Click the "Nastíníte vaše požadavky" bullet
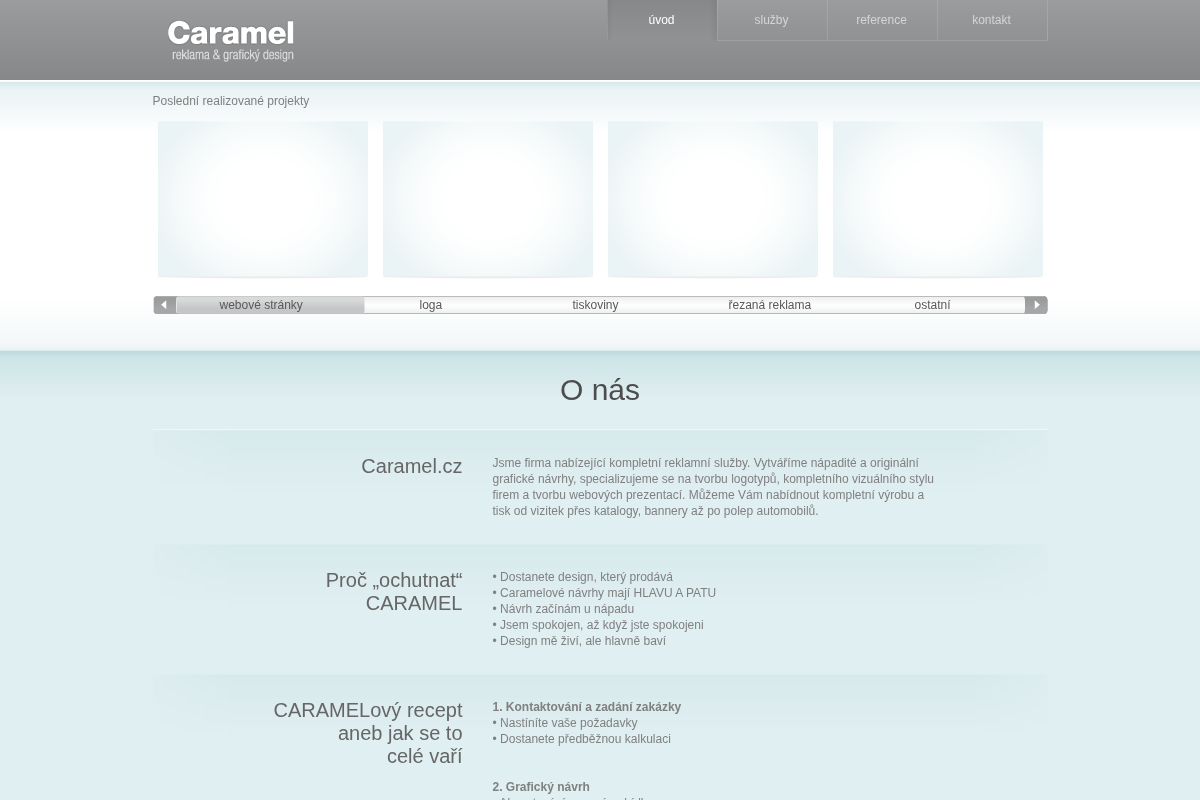The image size is (1200, 800). tap(565, 723)
